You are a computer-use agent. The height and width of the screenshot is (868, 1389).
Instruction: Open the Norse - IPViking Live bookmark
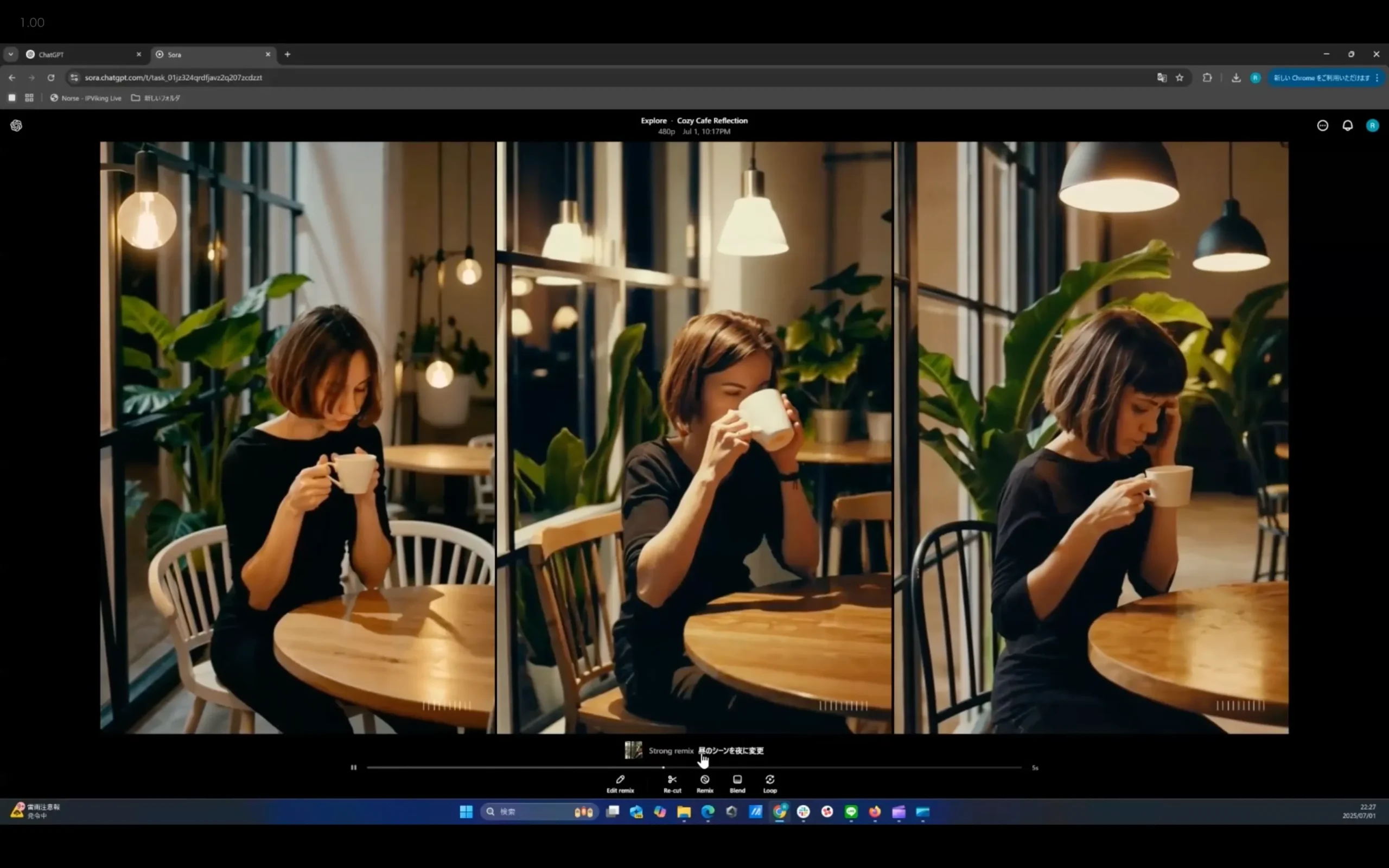86,98
